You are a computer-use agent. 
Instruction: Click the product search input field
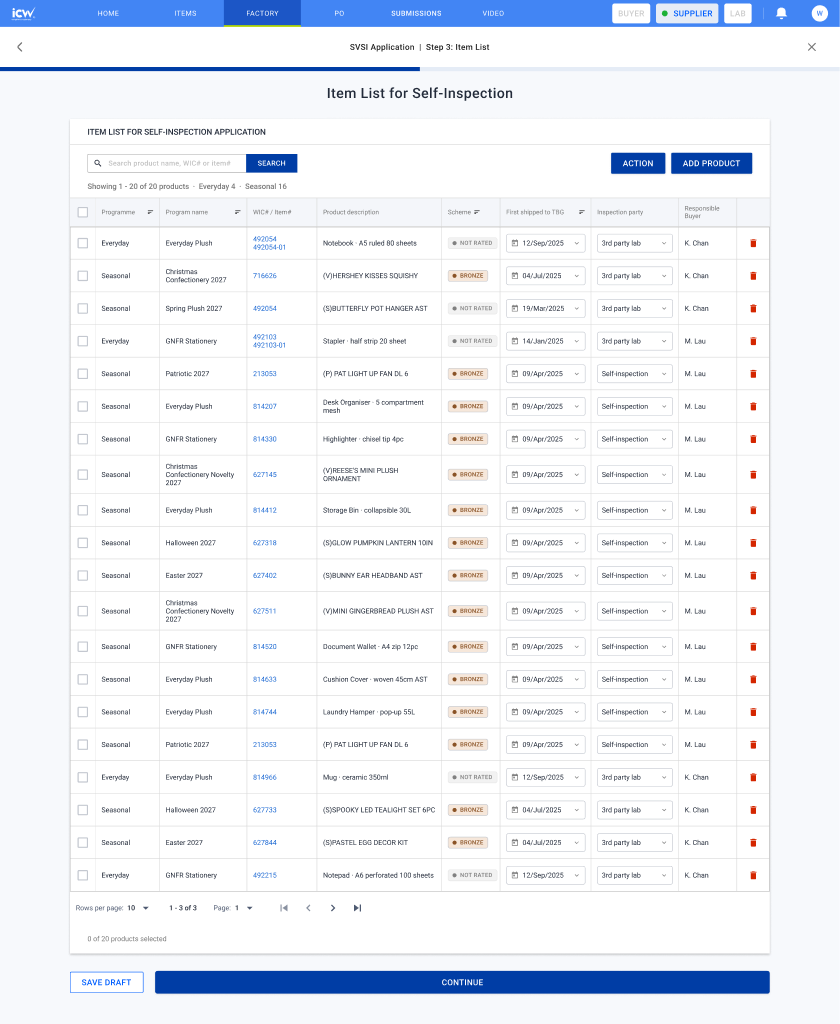click(167, 163)
